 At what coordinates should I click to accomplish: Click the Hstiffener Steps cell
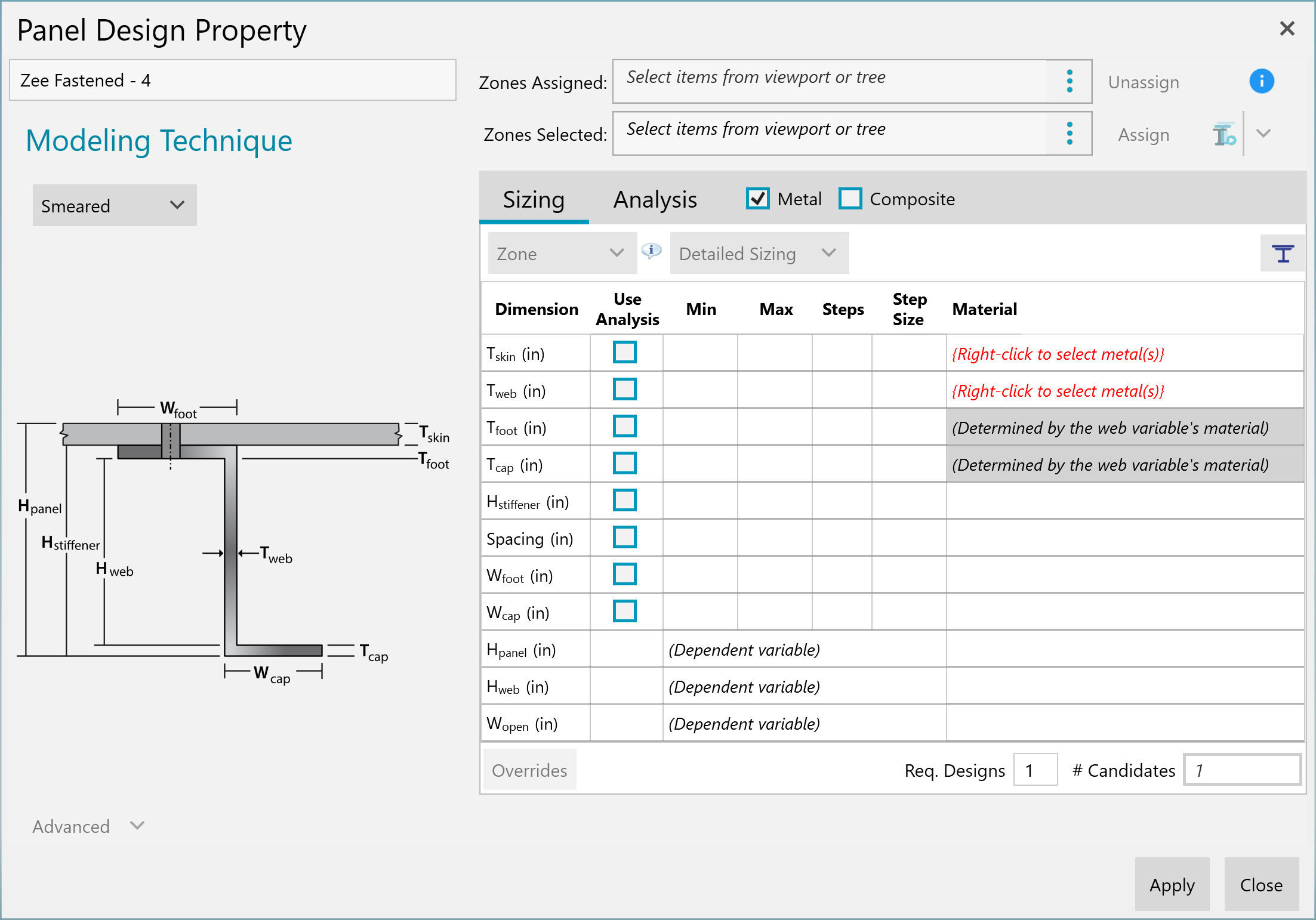[x=842, y=501]
